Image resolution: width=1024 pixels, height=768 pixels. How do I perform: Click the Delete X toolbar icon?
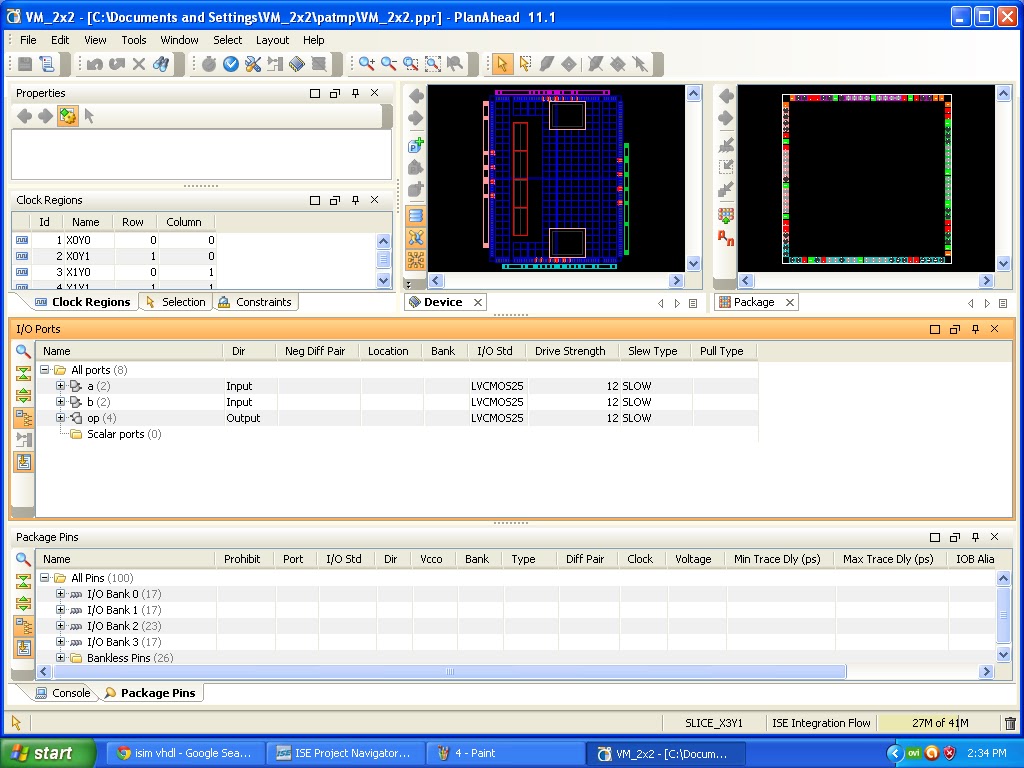pyautogui.click(x=138, y=63)
